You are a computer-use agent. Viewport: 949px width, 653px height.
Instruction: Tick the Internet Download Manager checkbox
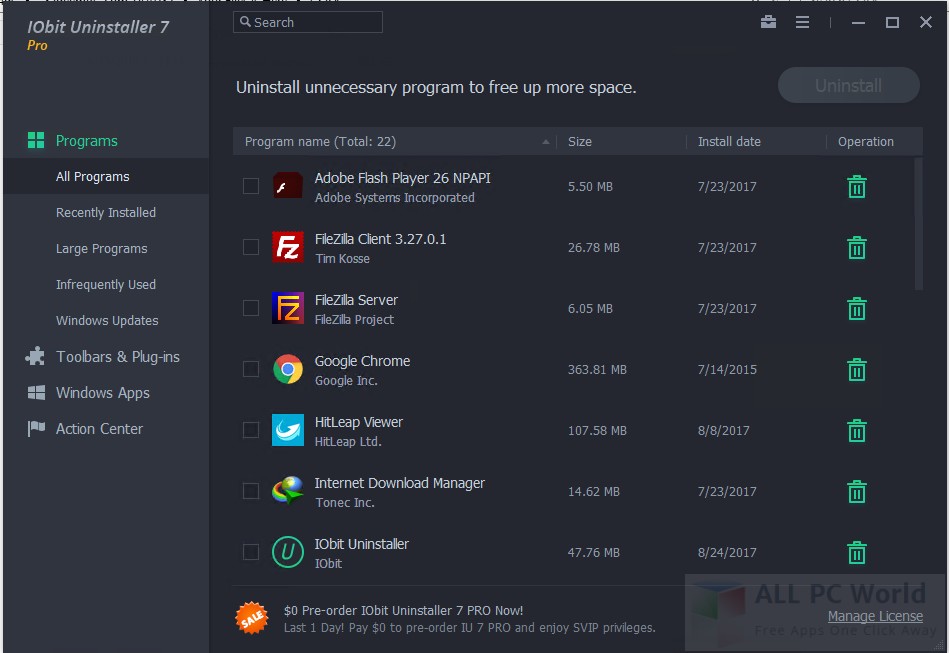pyautogui.click(x=251, y=491)
